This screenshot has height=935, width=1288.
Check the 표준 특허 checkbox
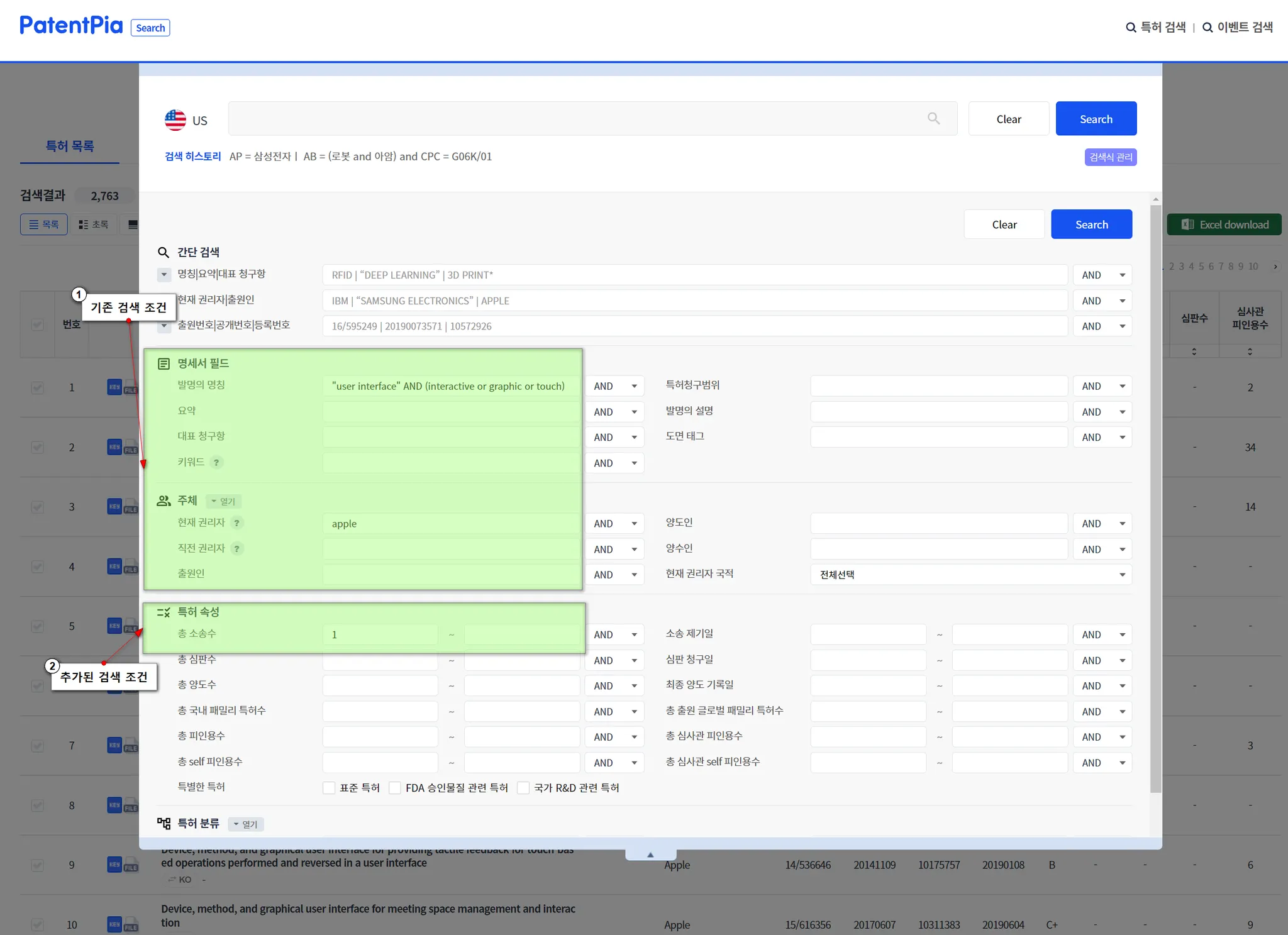pos(329,788)
